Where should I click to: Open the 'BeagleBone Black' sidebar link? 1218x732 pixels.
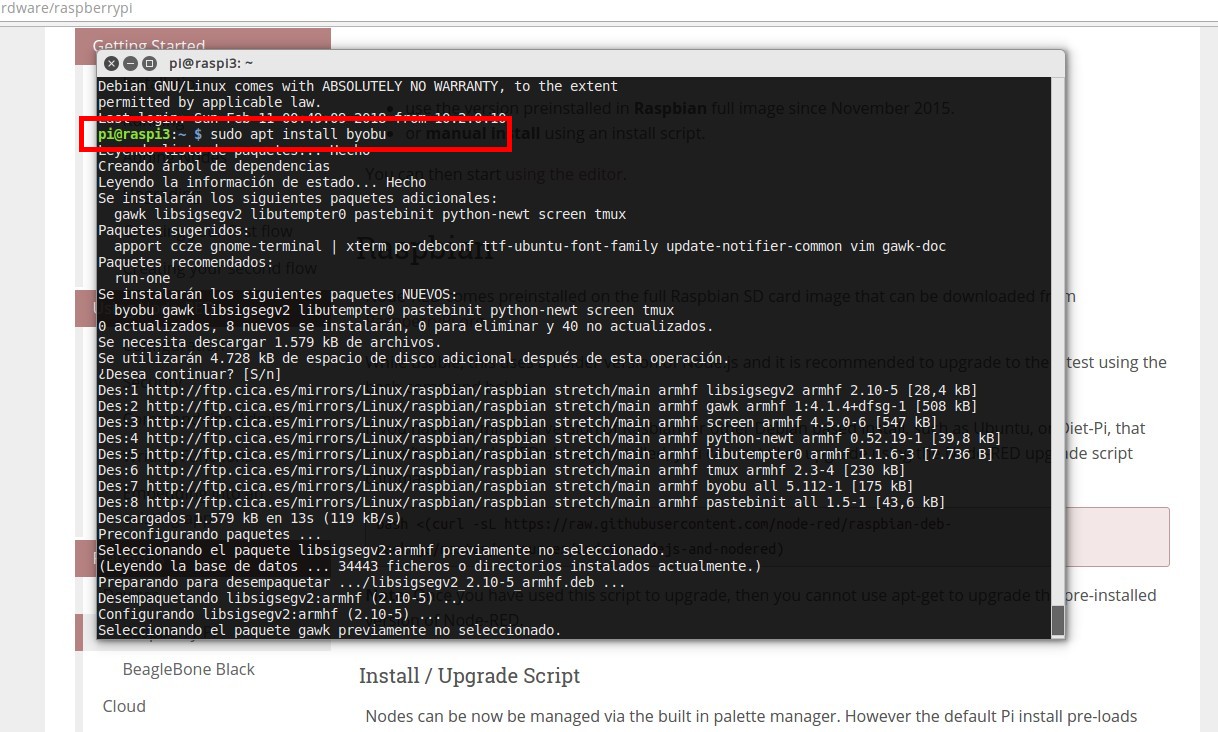point(189,669)
